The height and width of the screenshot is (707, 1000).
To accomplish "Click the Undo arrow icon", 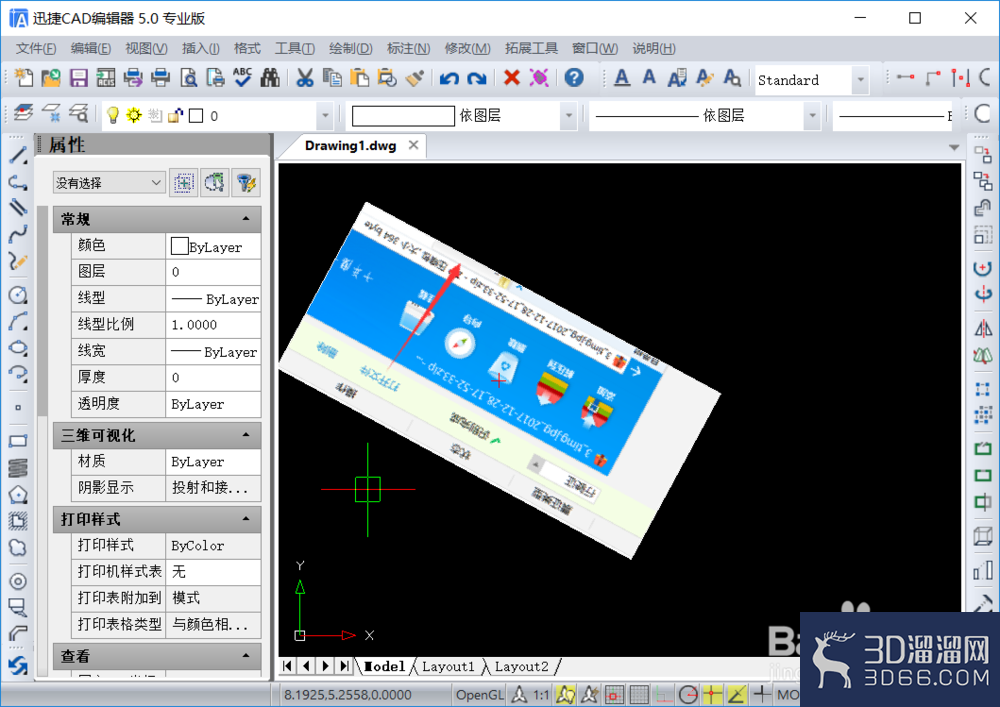I will 449,78.
